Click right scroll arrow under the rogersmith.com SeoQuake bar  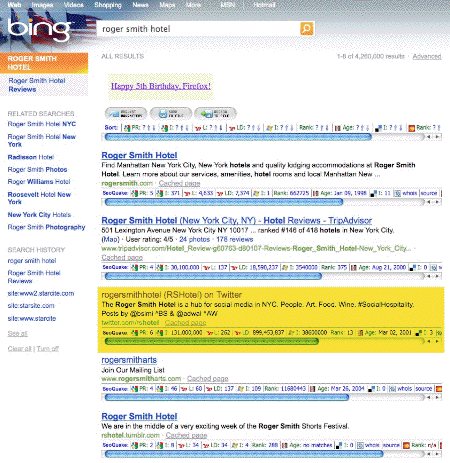(437, 202)
